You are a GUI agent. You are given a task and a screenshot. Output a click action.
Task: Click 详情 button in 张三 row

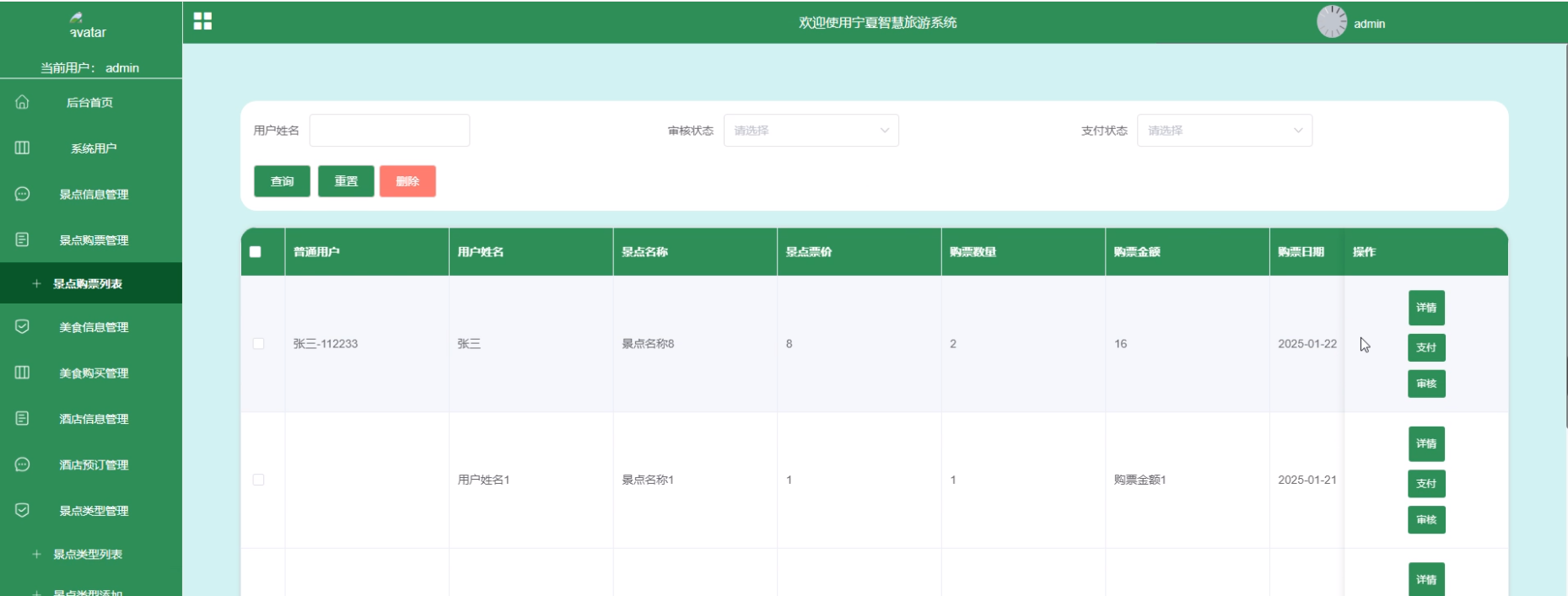1426,308
